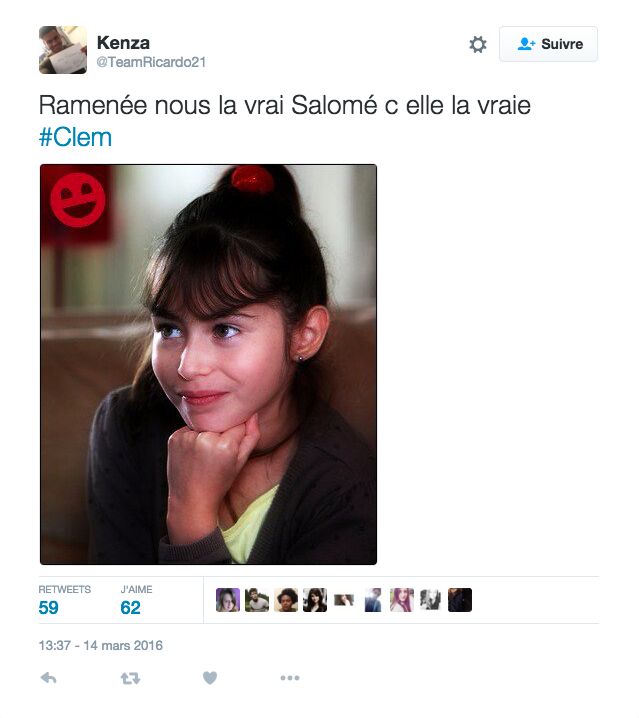
Task: Open the three-dots more options
Action: point(290,678)
